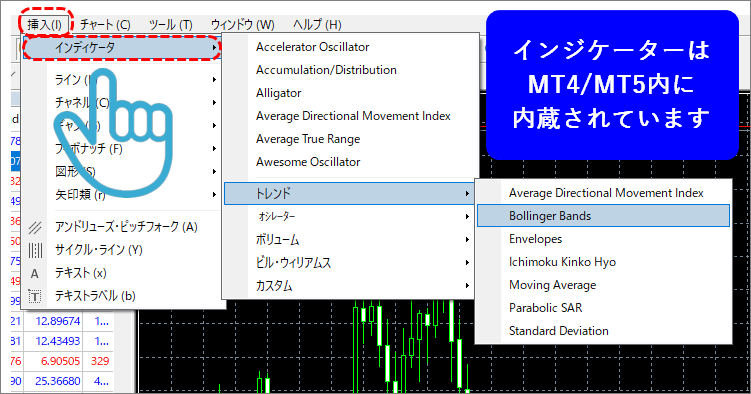Open the ヘルプ (H) menu

tap(317, 24)
